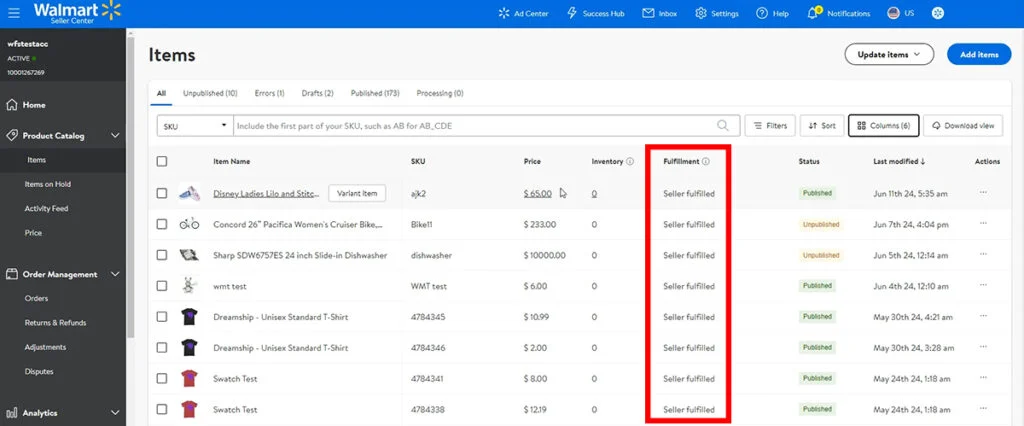Viewport: 1024px width, 426px height.
Task: Check the Concord Cruiser Bike row checkbox
Action: [162, 224]
